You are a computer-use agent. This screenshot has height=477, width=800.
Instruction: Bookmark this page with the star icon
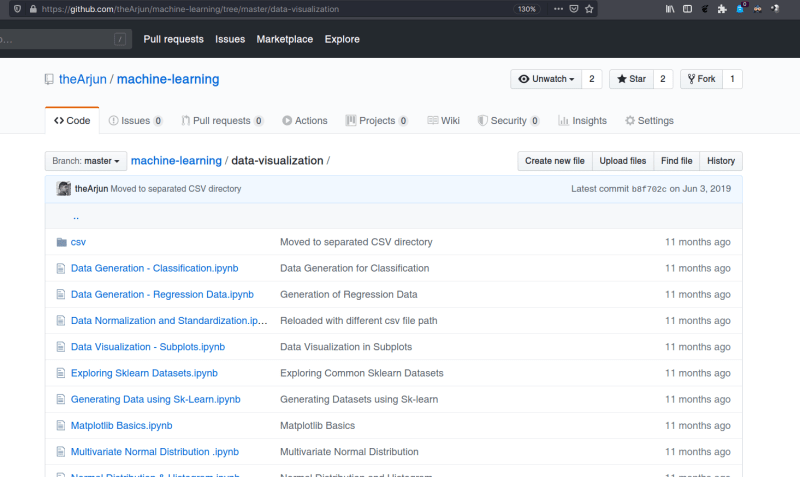click(x=589, y=9)
